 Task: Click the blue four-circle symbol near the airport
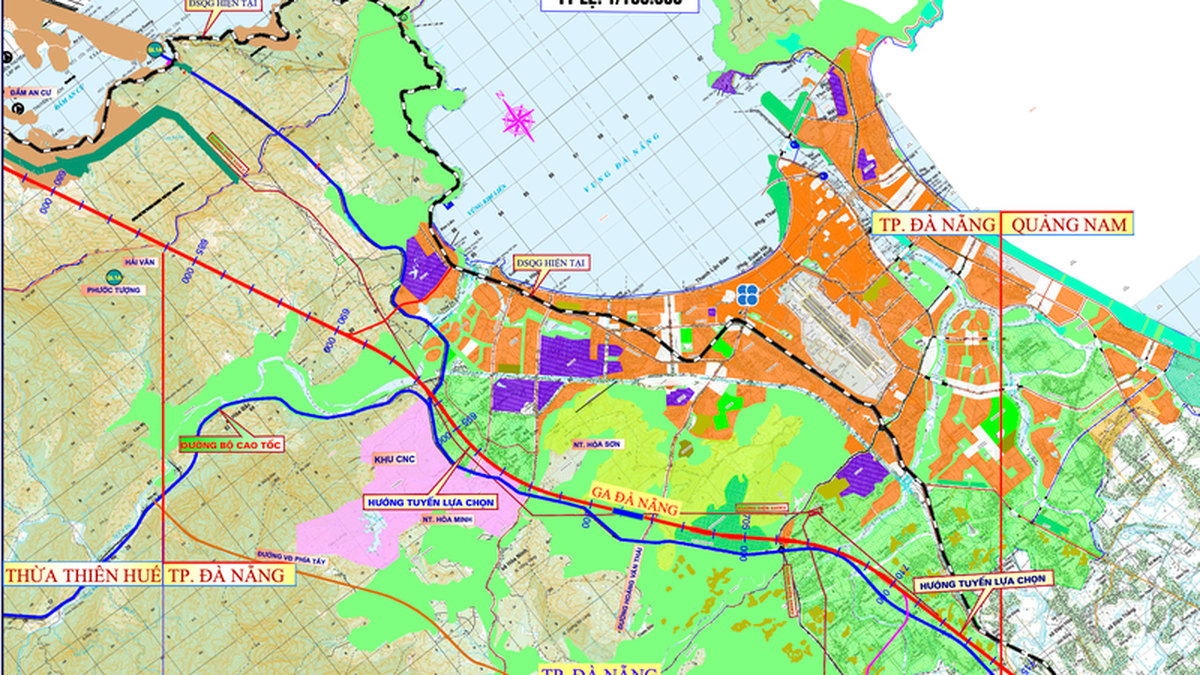click(x=746, y=293)
